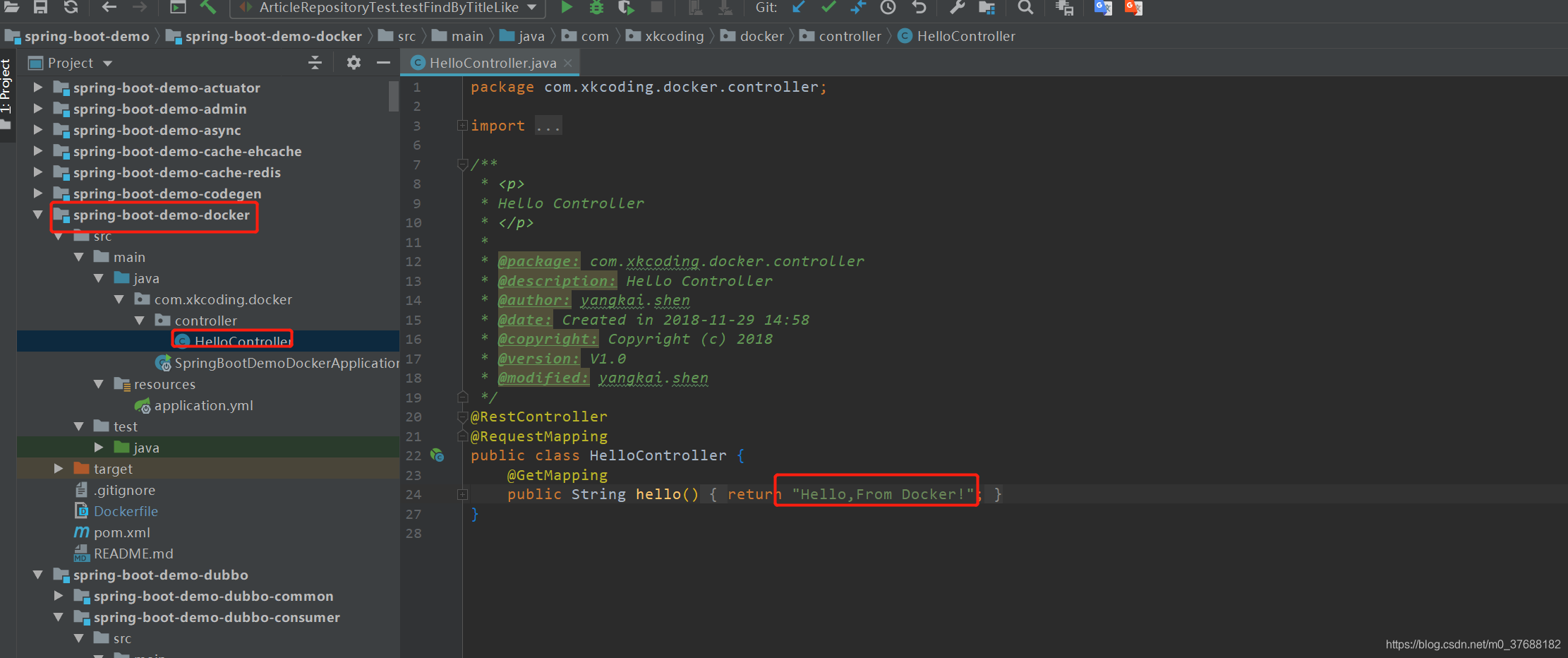Navigate back with the left arrow
The image size is (1568, 658).
109,7
